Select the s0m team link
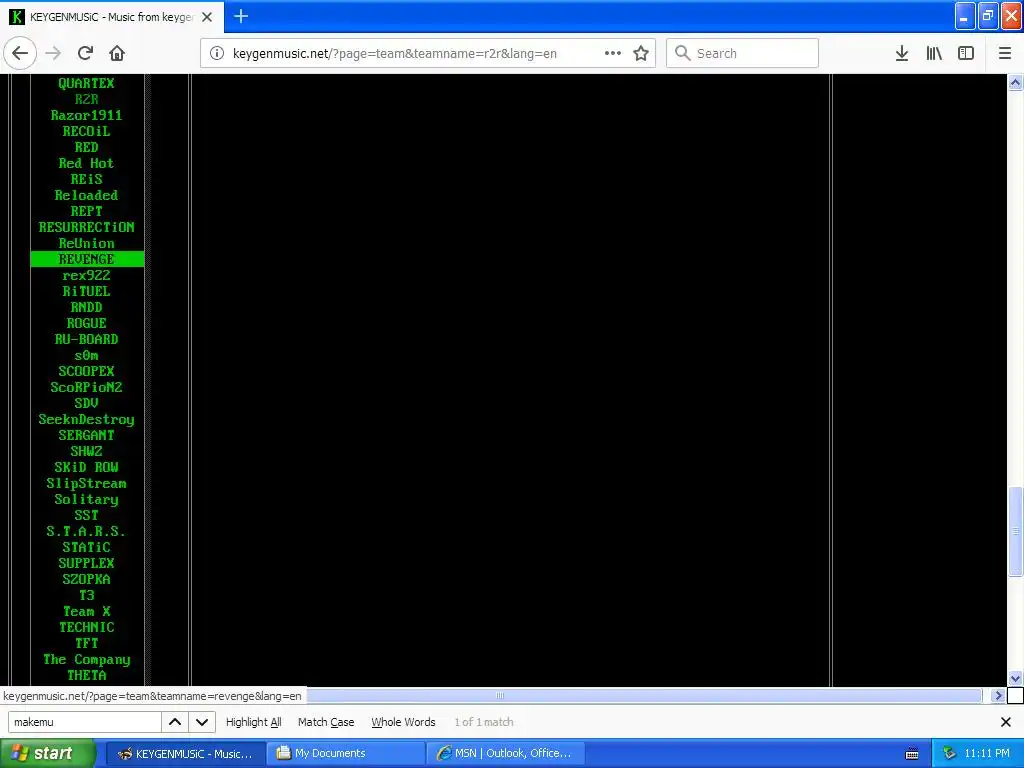This screenshot has width=1024, height=768. [86, 355]
